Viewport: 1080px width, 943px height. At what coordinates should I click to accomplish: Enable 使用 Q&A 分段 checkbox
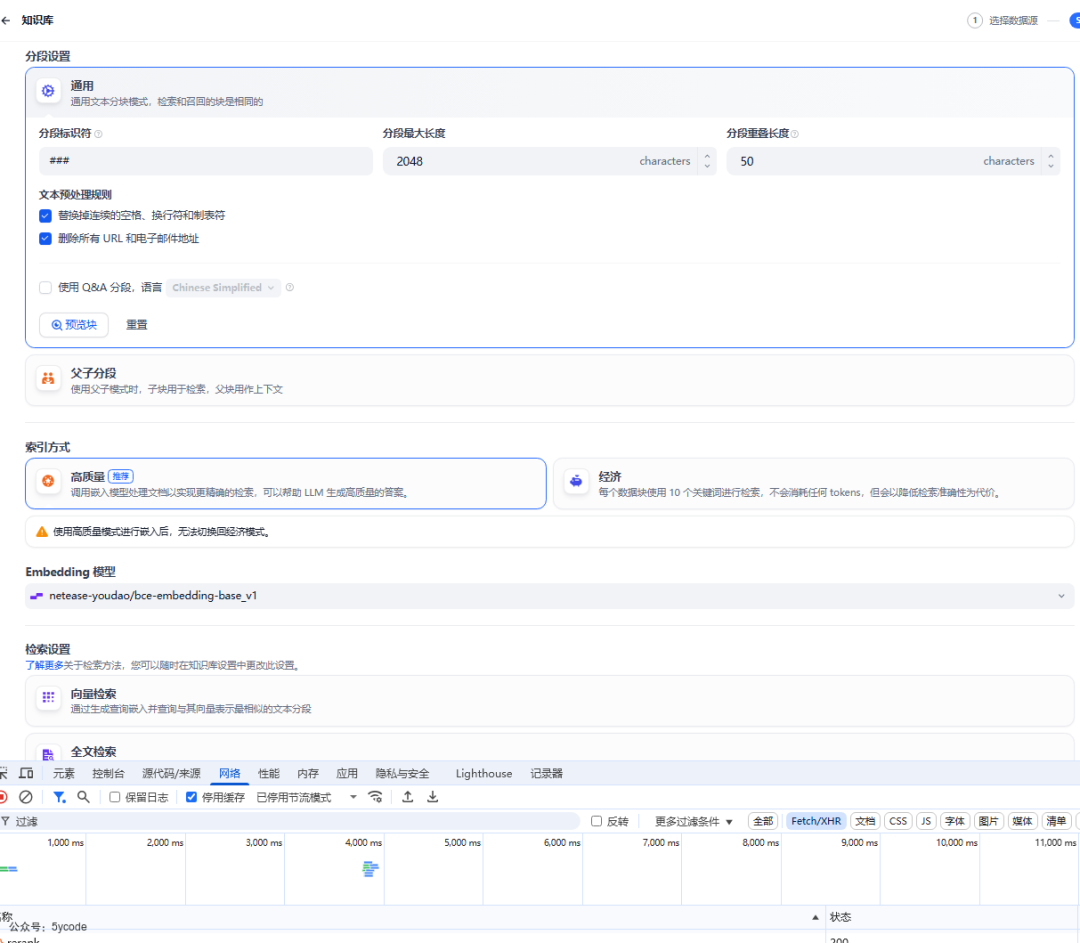45,288
